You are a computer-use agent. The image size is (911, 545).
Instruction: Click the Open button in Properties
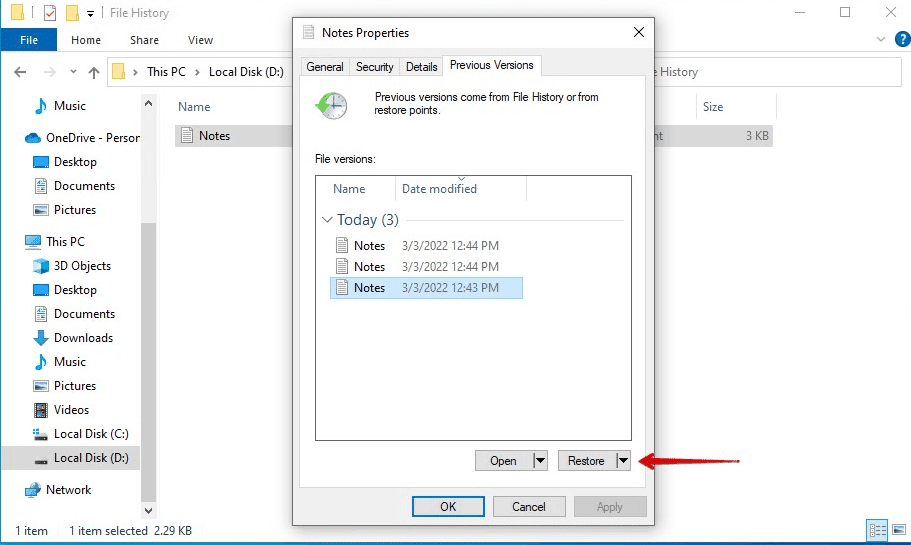(503, 461)
